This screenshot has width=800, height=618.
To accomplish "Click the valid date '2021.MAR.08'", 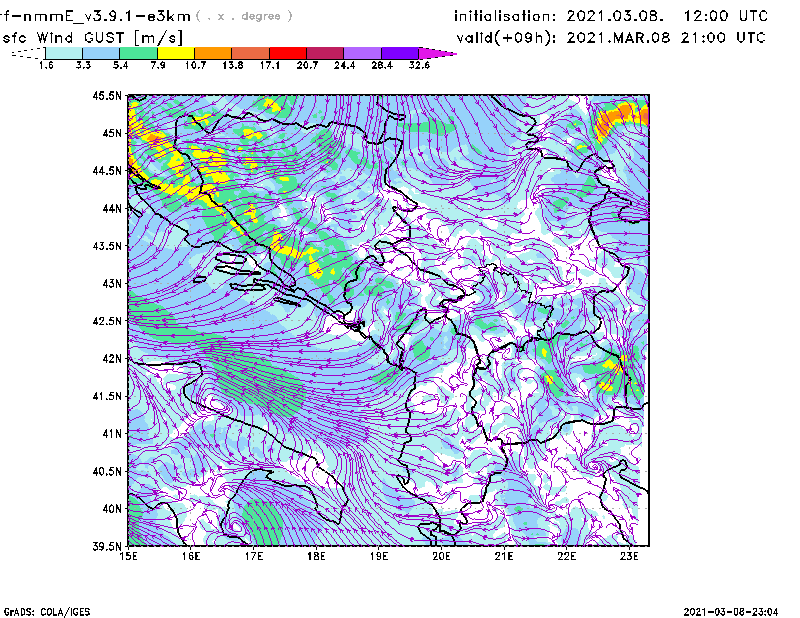I will tap(618, 38).
